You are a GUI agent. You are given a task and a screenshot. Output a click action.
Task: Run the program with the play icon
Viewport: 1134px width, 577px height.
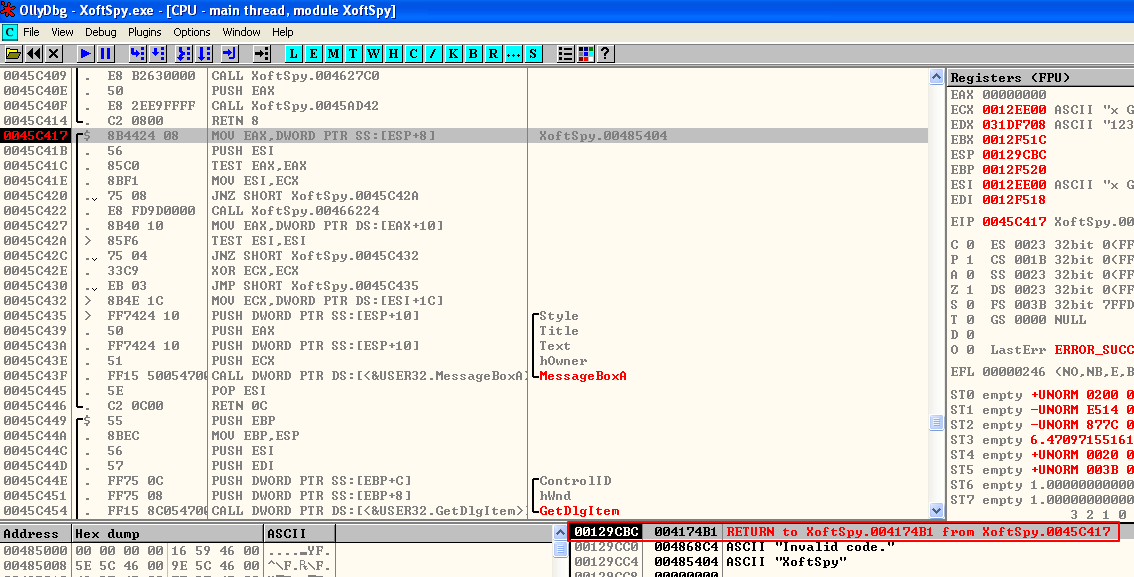pyautogui.click(x=85, y=54)
